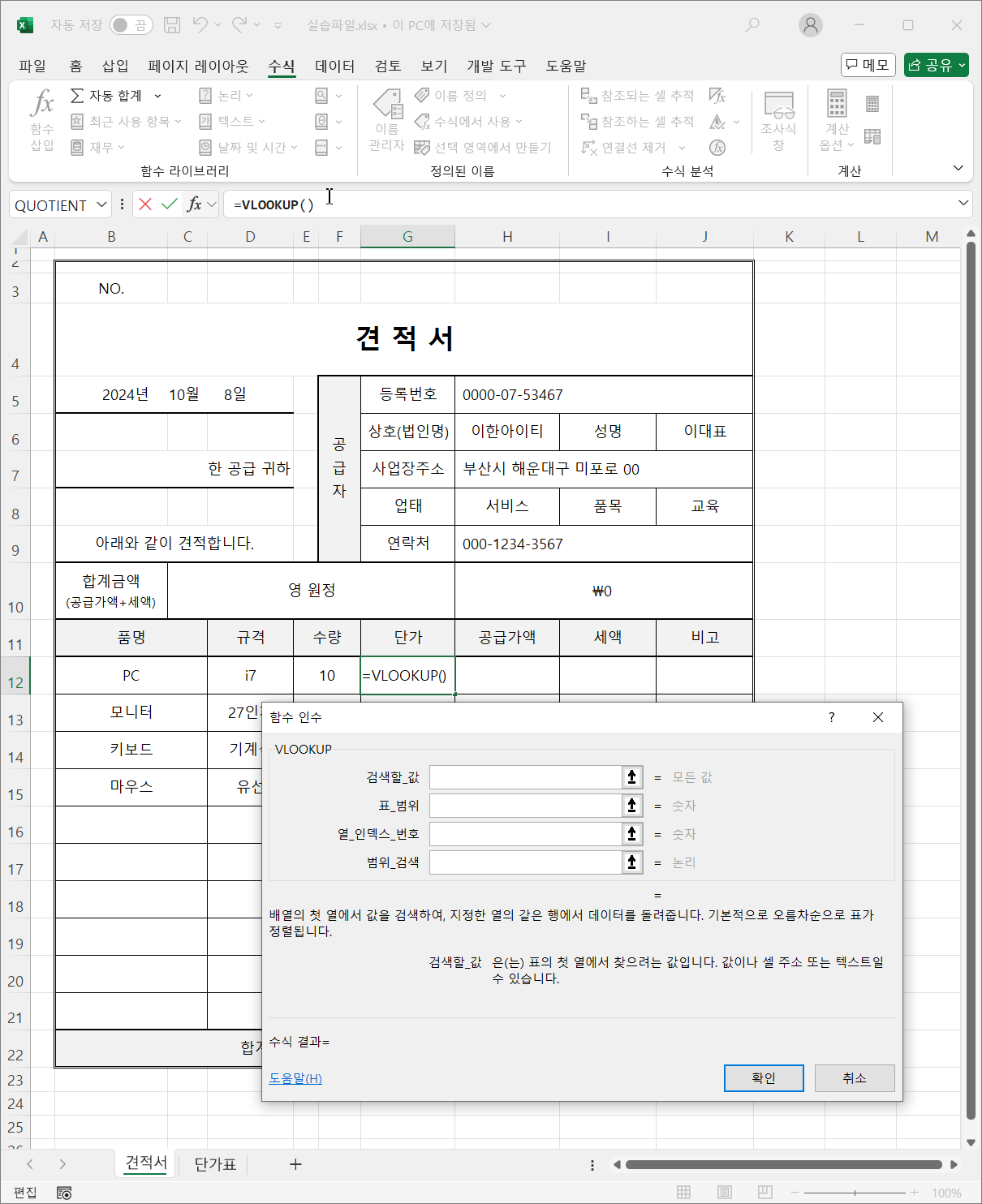982x1204 pixels.
Task: Expand the formula bar
Action: pyautogui.click(x=963, y=203)
